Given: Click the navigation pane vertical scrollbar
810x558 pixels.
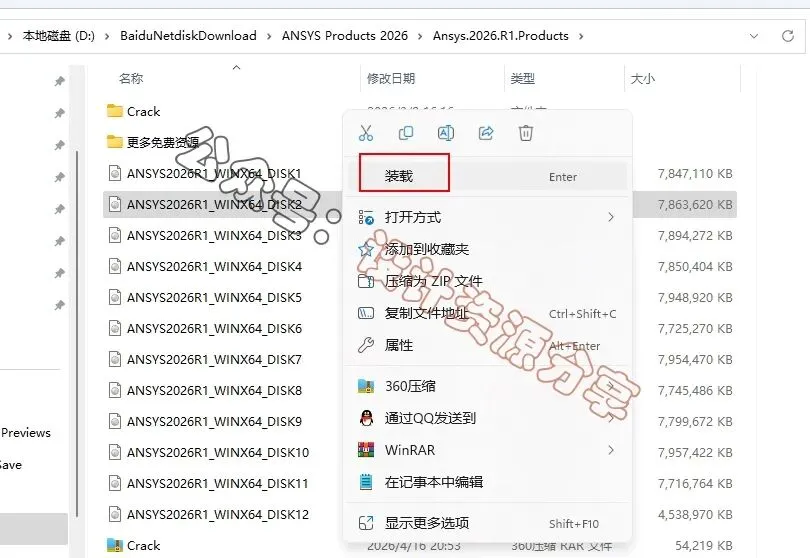Looking at the screenshot, I should [77, 333].
